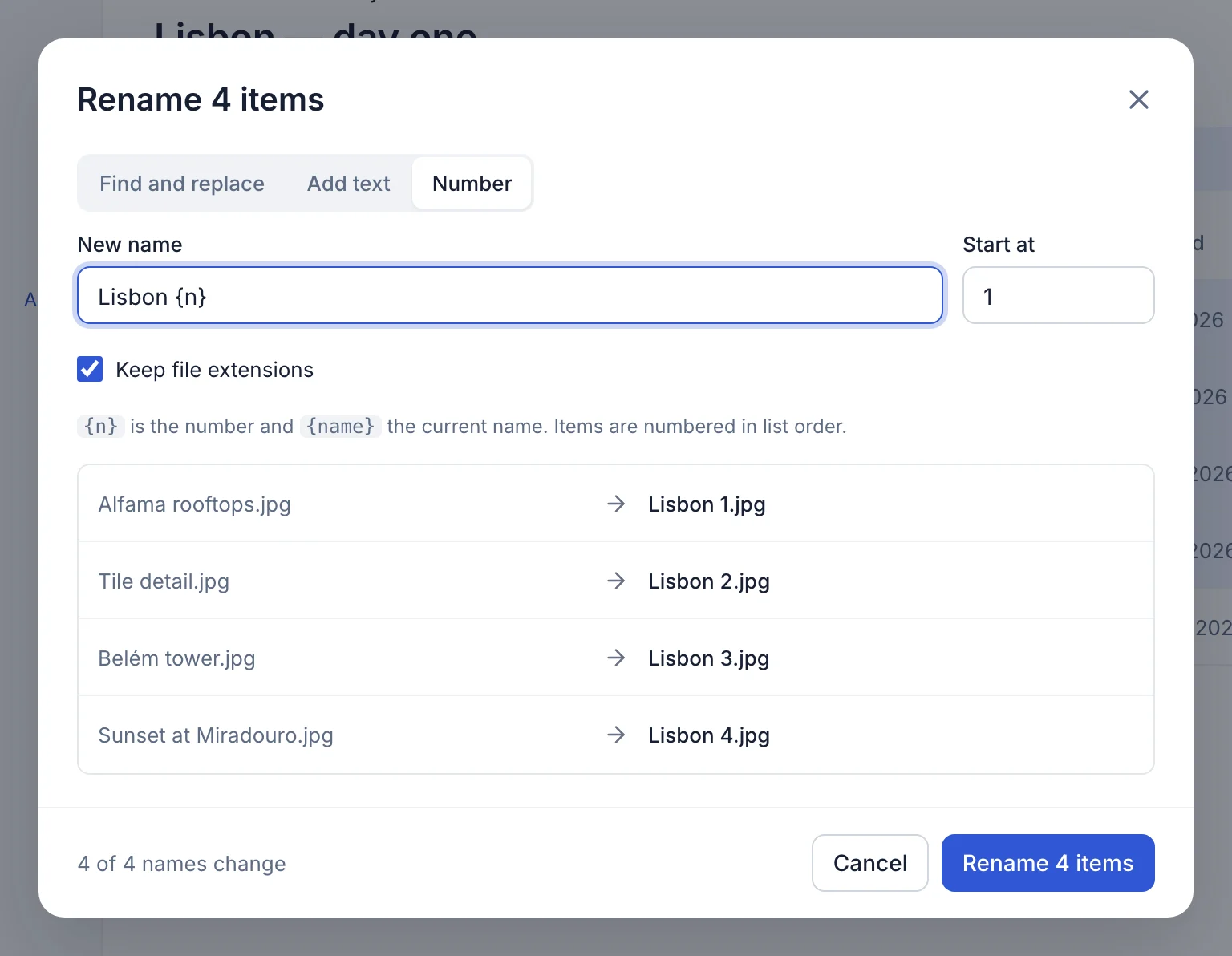Select the original name Belém tower.jpg
Viewport: 1232px width, 956px height.
tap(176, 658)
